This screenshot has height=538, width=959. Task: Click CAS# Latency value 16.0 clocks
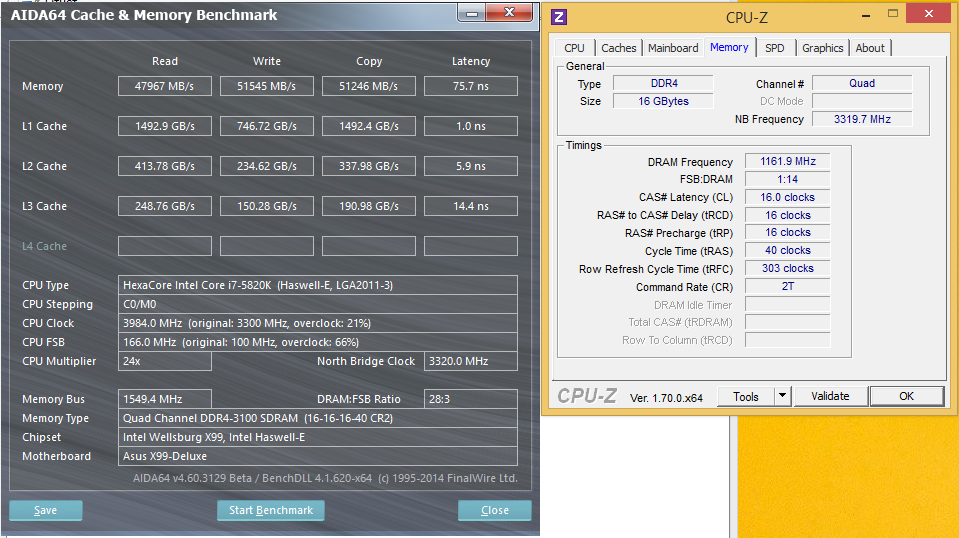click(x=788, y=197)
